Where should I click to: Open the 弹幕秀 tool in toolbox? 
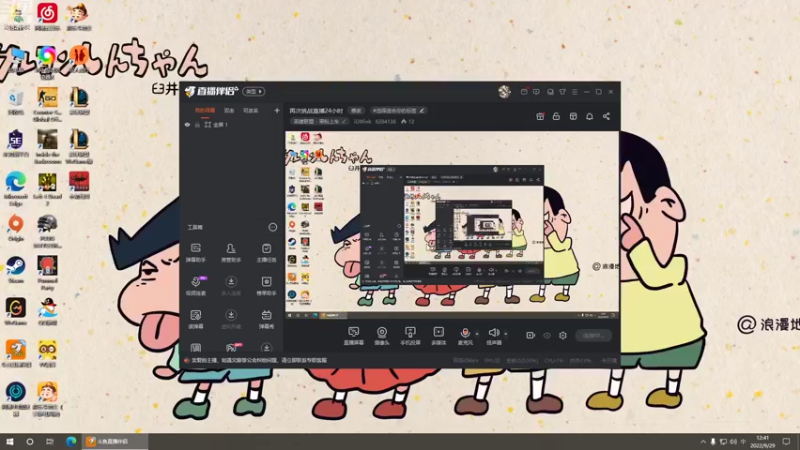[x=266, y=319]
